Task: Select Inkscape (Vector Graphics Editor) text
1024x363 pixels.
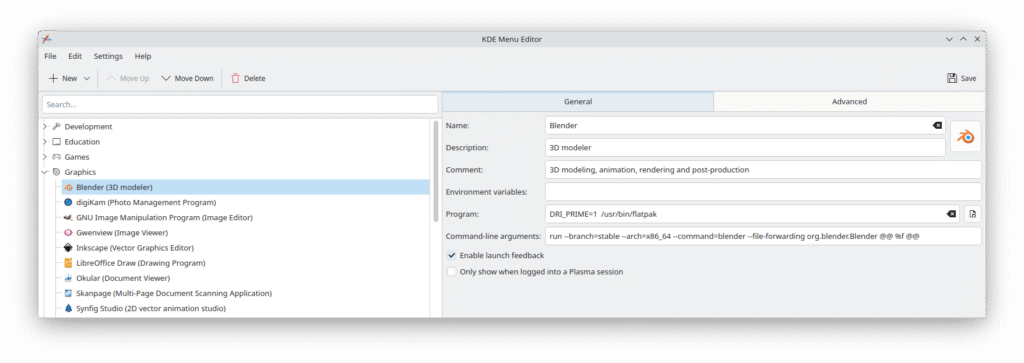Action: click(135, 248)
